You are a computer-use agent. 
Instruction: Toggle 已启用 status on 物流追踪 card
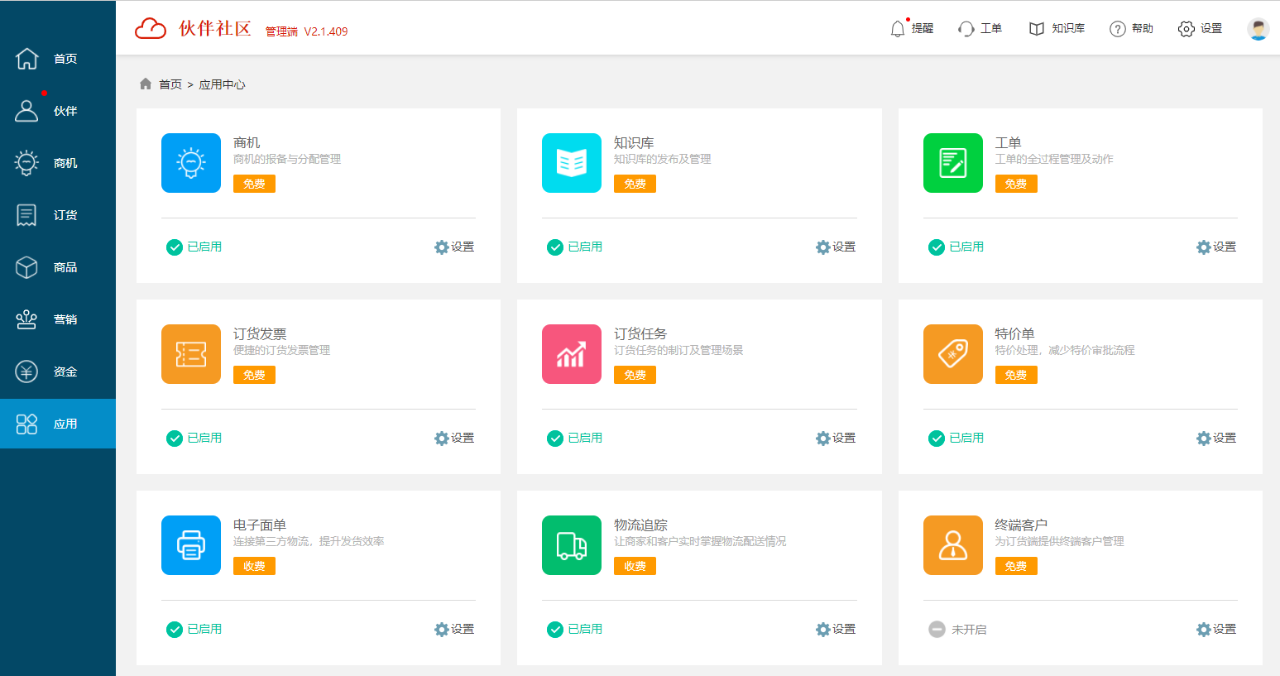point(575,629)
